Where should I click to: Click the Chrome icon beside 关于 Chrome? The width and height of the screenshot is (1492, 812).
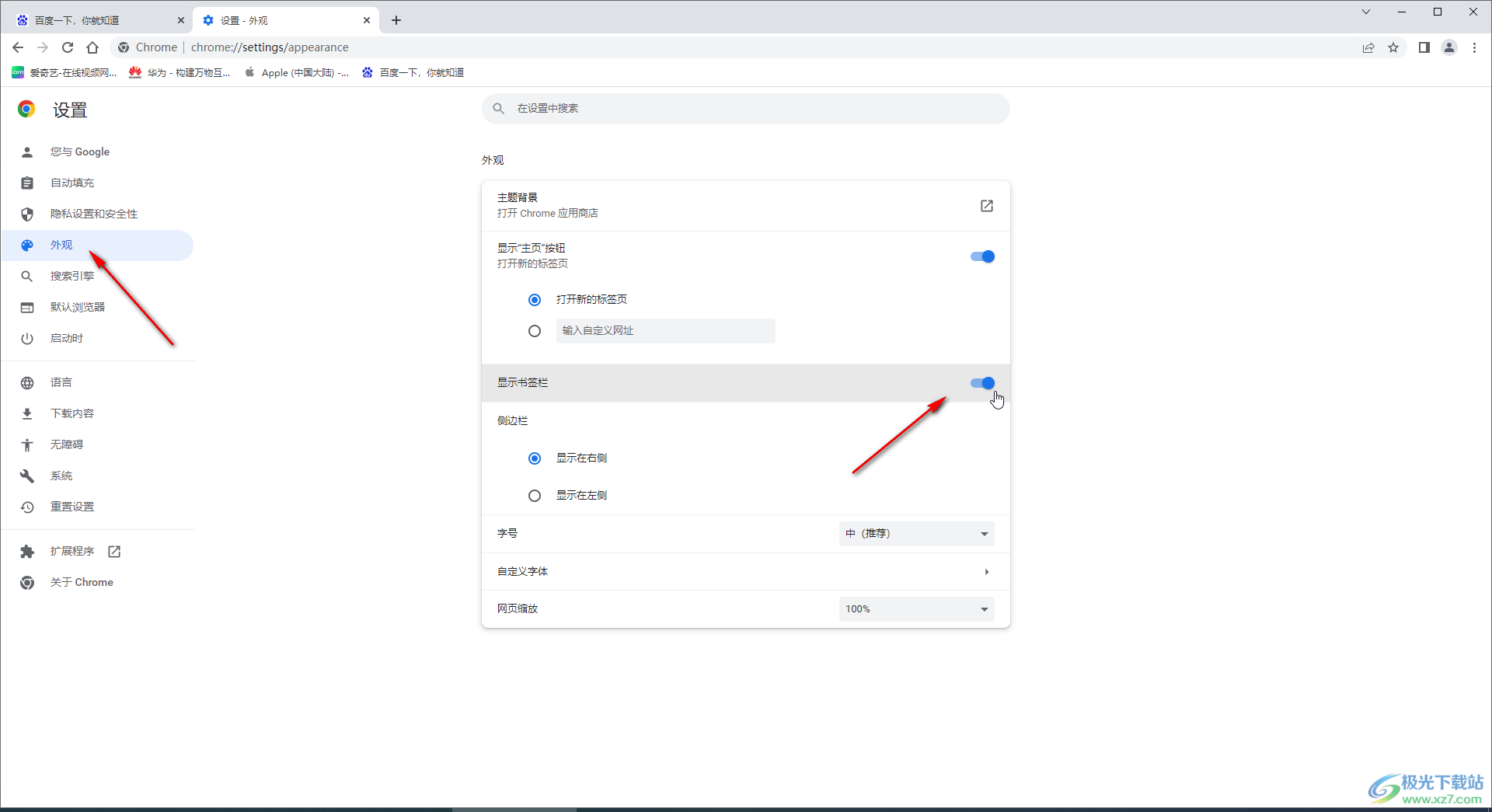[x=27, y=583]
